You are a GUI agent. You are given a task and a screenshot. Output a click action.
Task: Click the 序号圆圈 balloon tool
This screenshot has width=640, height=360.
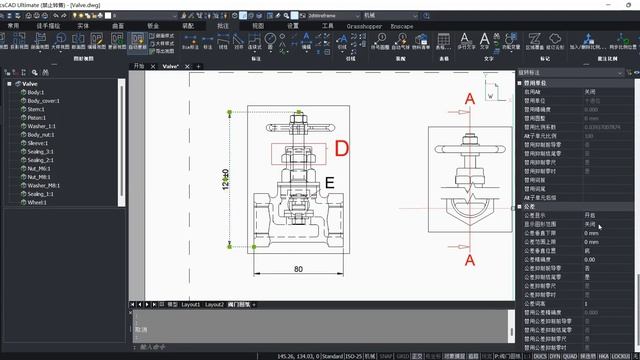(x=380, y=41)
